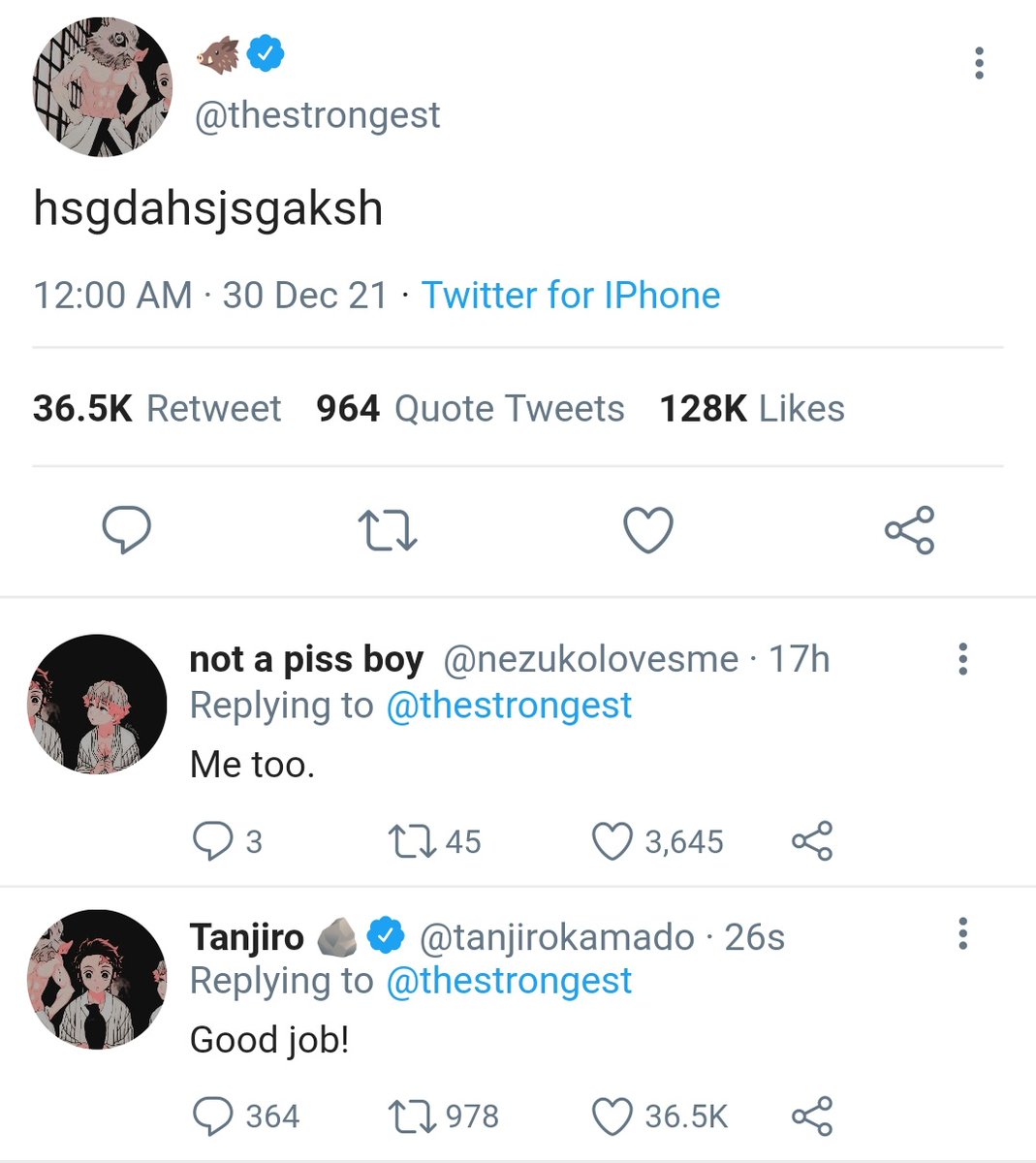Open more options for the main tweet
1036x1163 pixels.
[x=980, y=63]
